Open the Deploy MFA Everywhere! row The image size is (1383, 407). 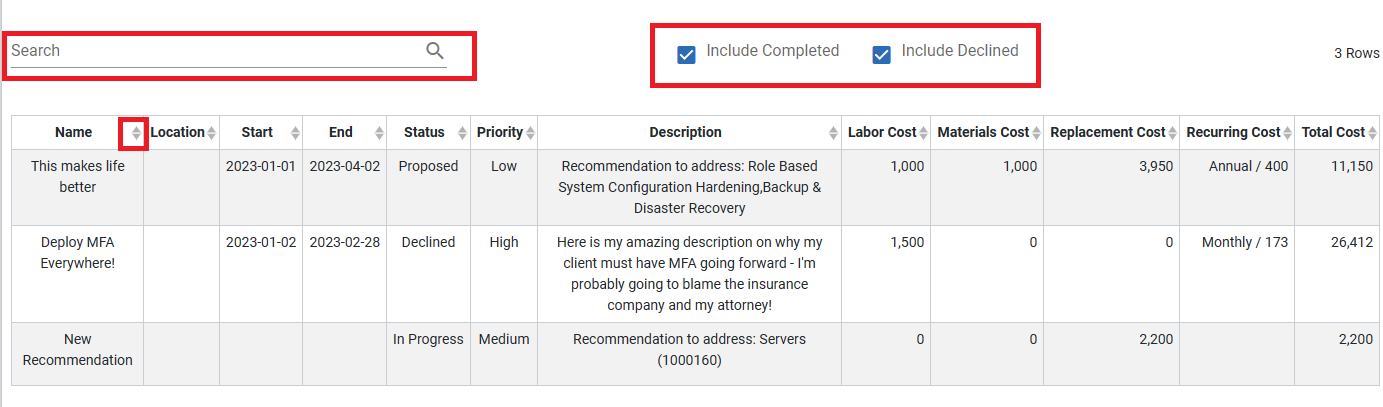(x=695, y=274)
